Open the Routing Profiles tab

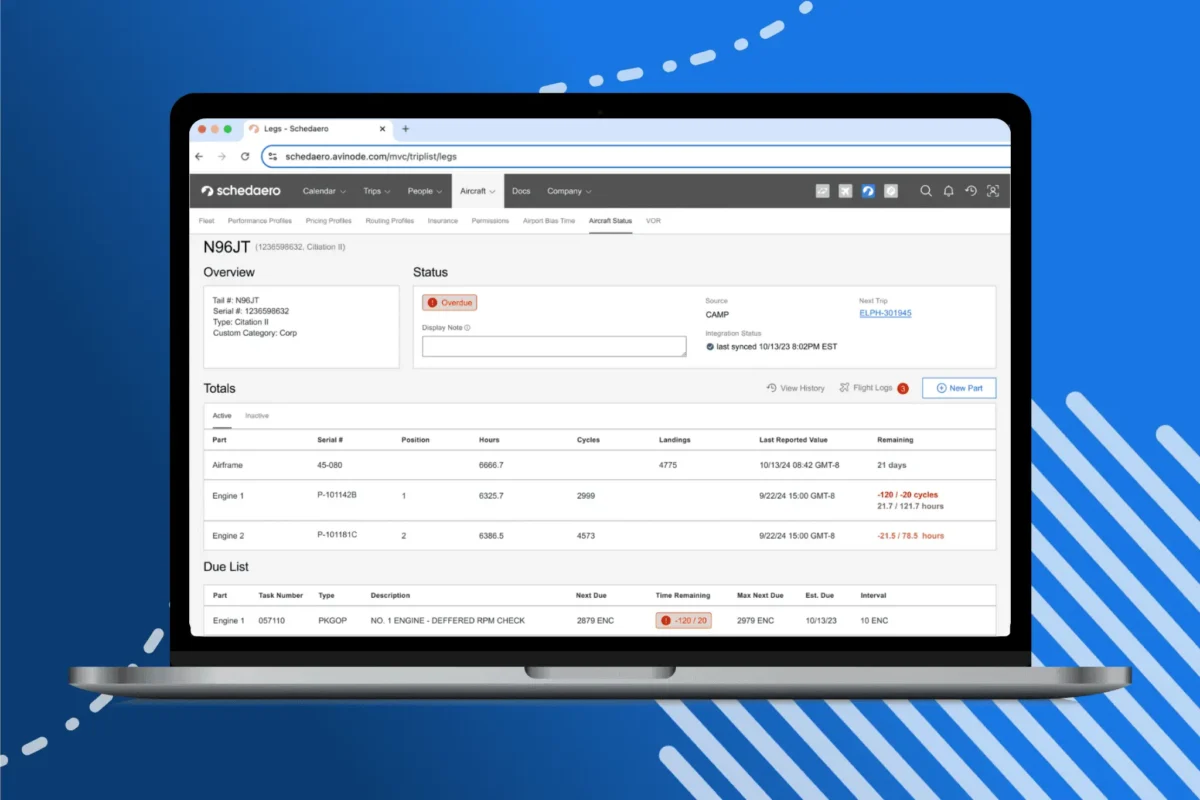point(390,221)
